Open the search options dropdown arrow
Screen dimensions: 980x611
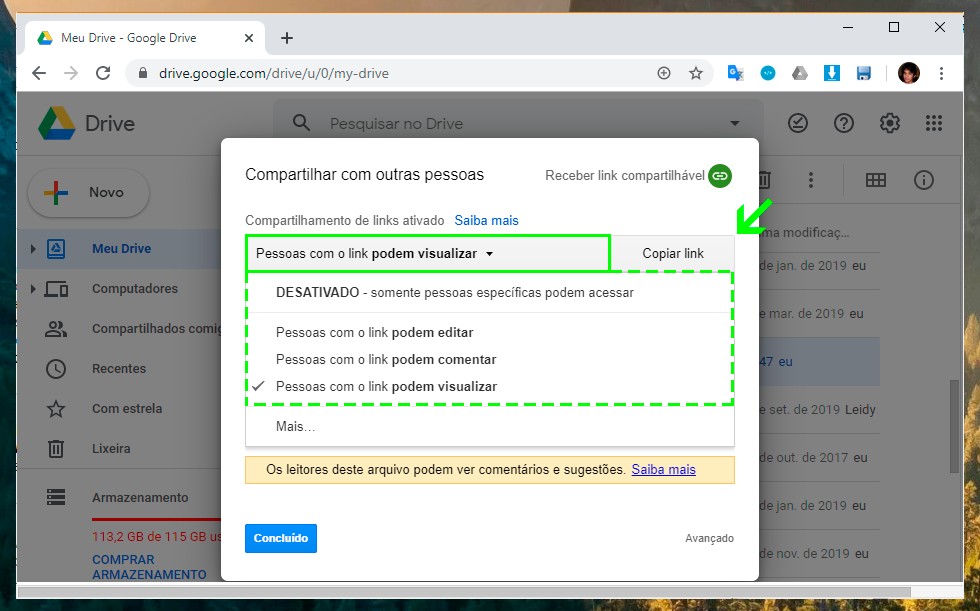(735, 123)
